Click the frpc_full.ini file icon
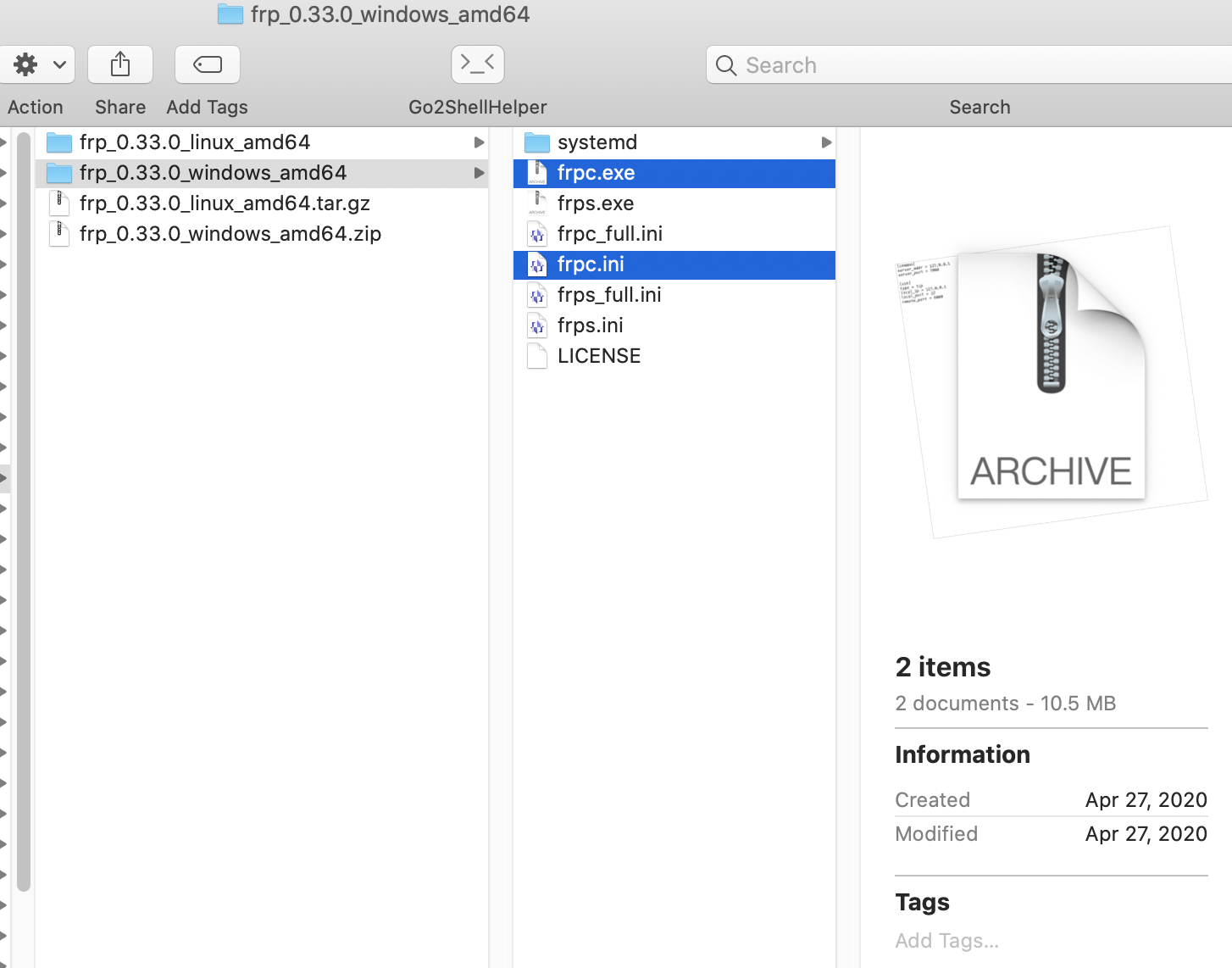 pyautogui.click(x=537, y=234)
